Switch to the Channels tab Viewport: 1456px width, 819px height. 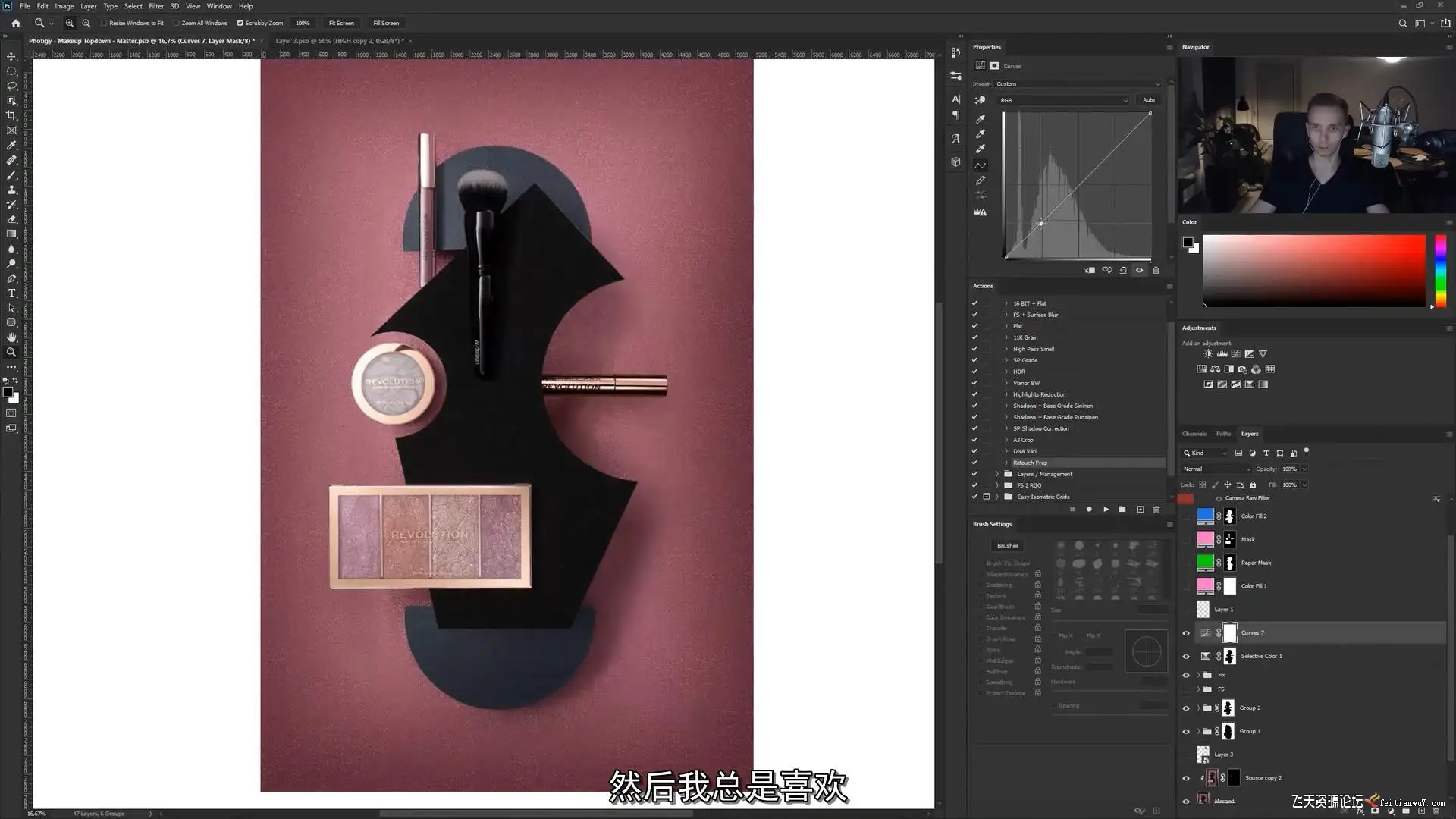click(1194, 434)
